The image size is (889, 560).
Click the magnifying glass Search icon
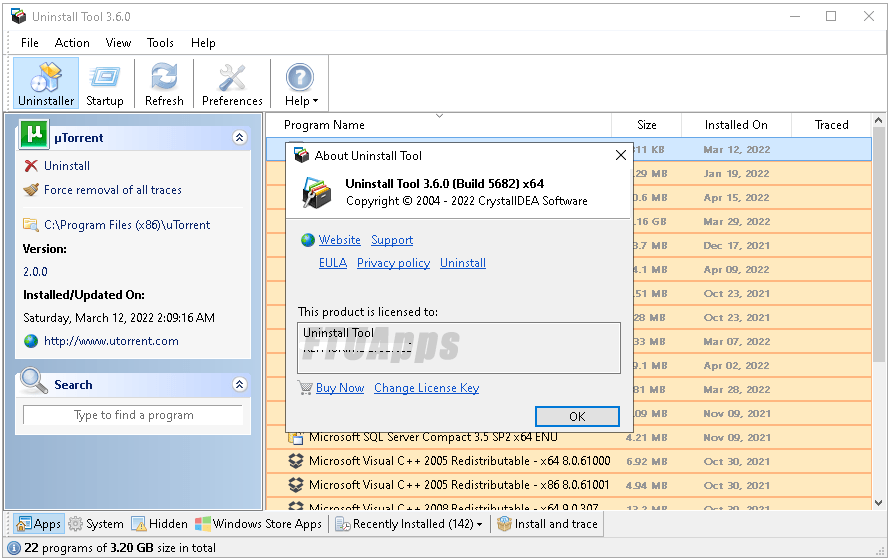(x=34, y=381)
